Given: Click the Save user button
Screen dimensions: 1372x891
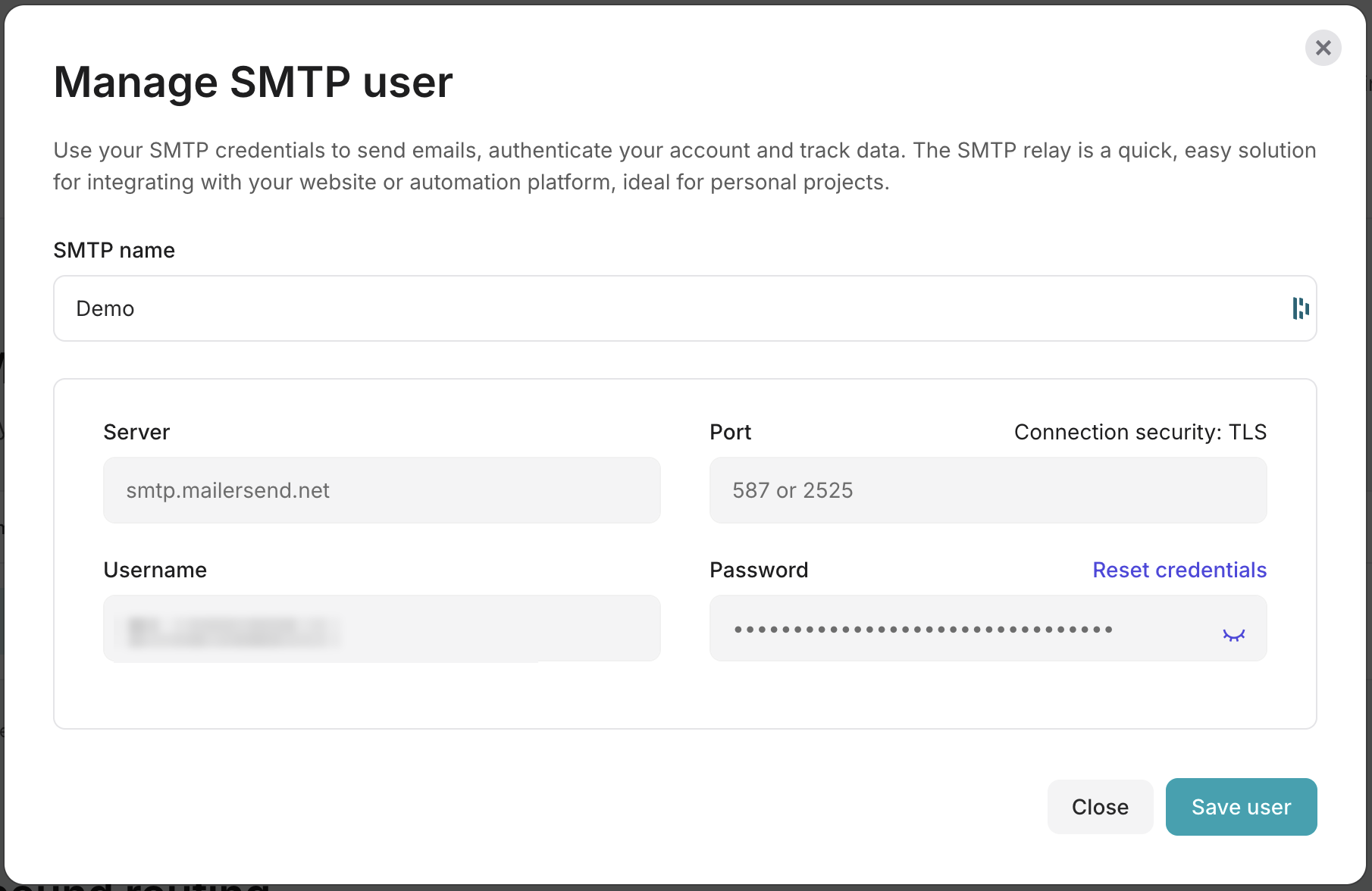Looking at the screenshot, I should (x=1240, y=807).
